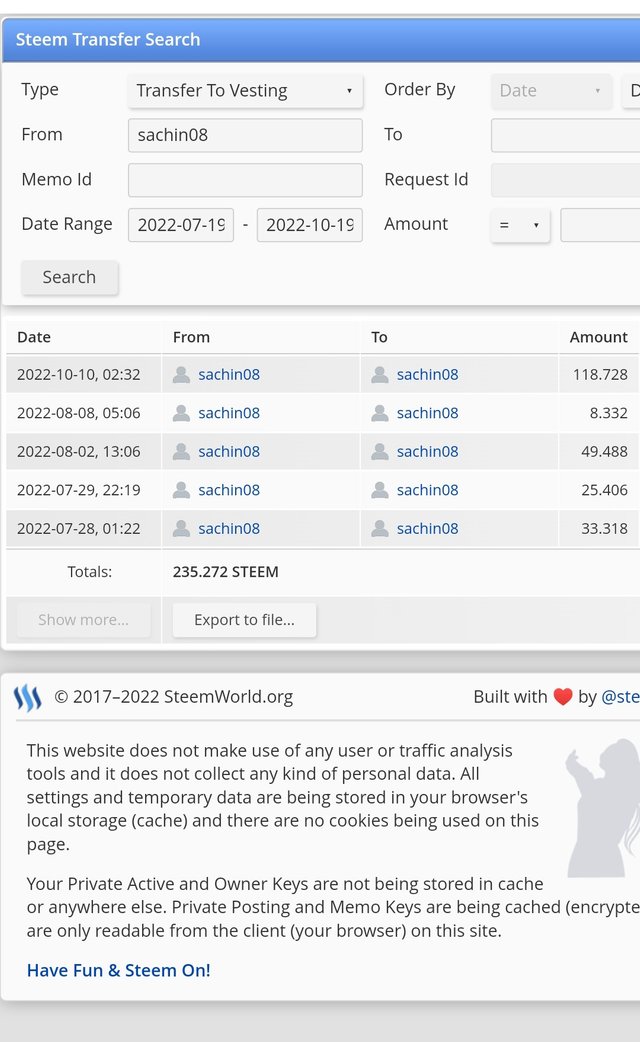This screenshot has height=1042, width=640.
Task: Click the 'Steem Transfer Search' title
Action: pos(108,40)
